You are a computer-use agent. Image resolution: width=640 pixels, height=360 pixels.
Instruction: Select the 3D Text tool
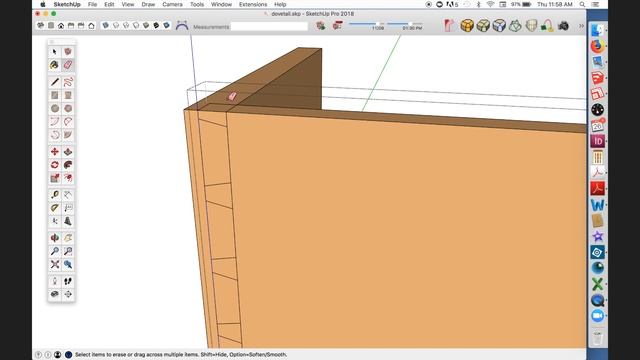tap(68, 221)
